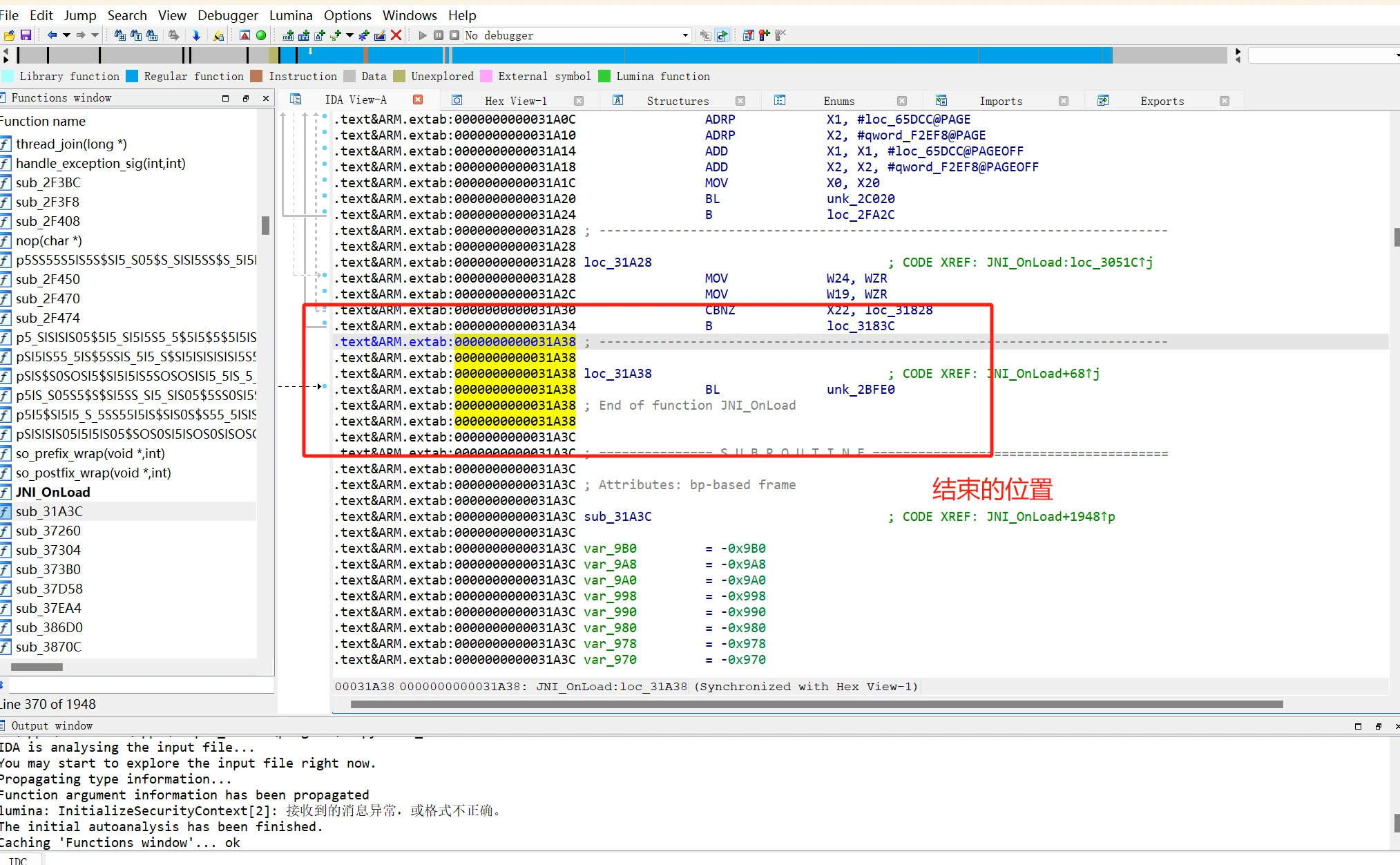
Task: Click the IDA View-A tab icon
Action: (296, 100)
